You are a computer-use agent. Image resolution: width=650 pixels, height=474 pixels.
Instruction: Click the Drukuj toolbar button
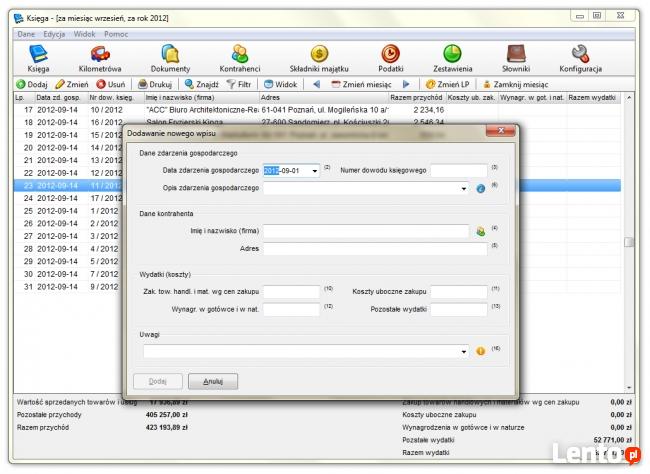[155, 85]
